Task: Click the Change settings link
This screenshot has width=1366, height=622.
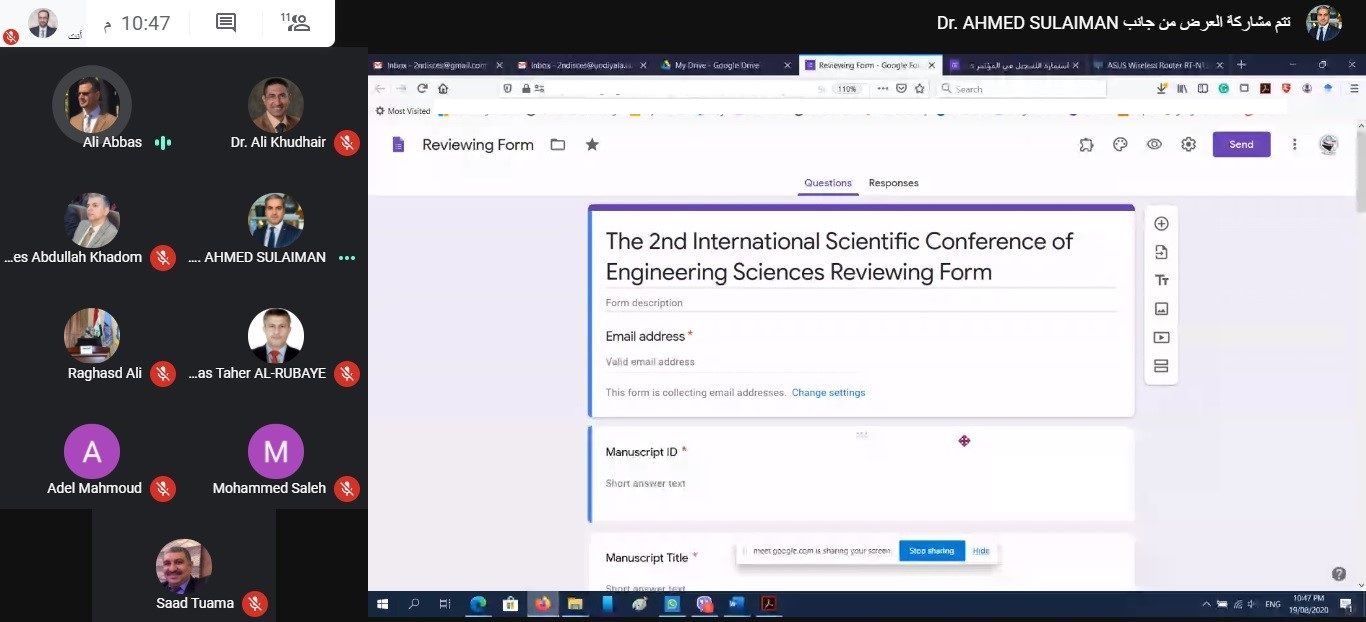Action: tap(828, 393)
